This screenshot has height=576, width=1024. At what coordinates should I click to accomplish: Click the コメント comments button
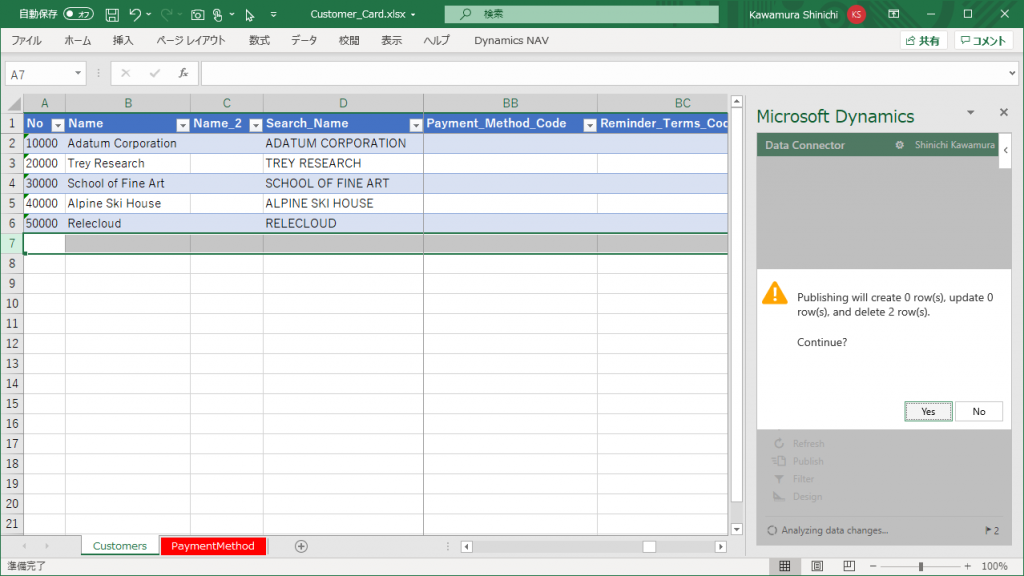tap(984, 40)
